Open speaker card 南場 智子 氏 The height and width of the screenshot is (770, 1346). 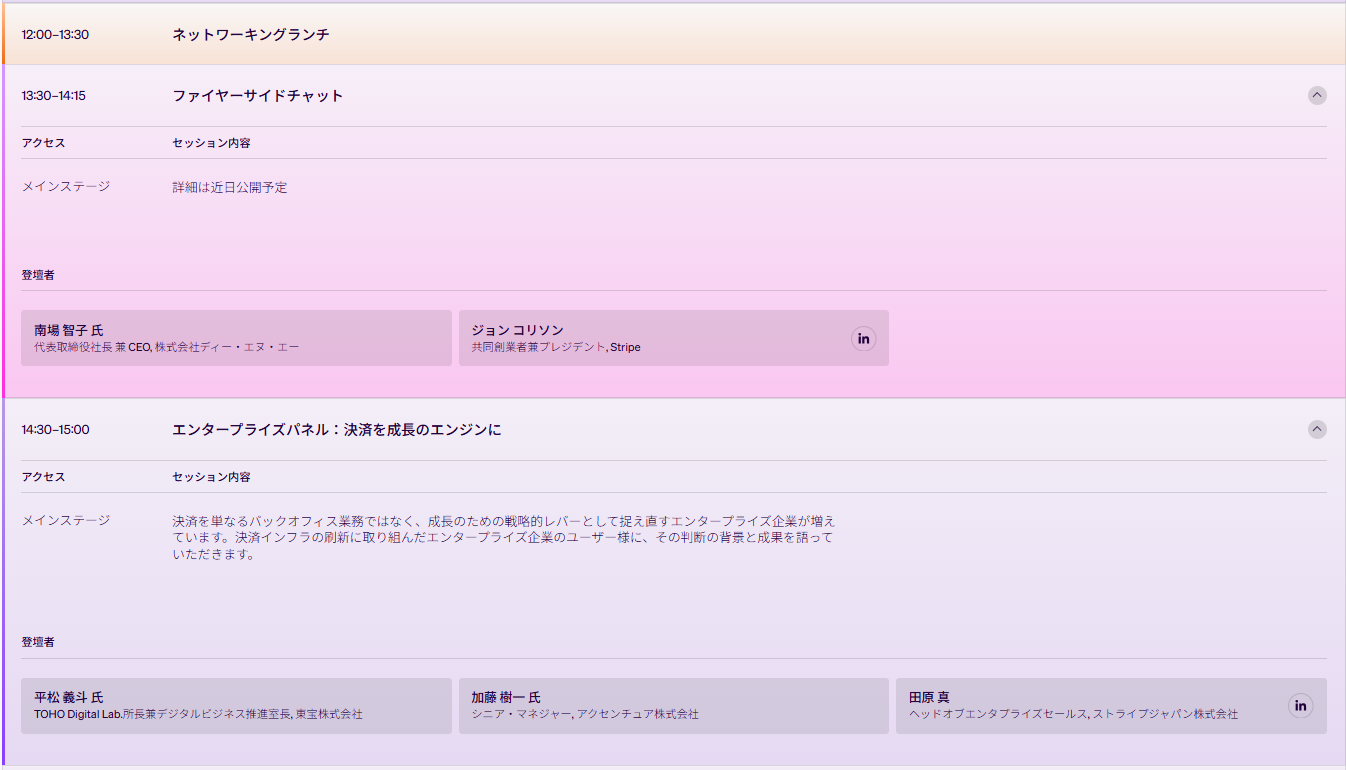click(236, 338)
